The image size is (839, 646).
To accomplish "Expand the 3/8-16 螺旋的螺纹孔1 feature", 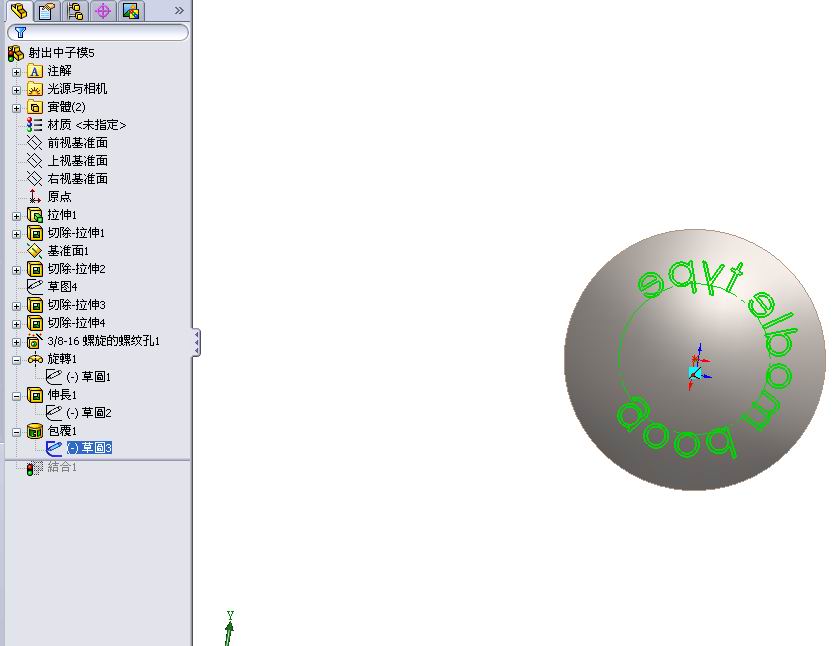I will click(16, 342).
